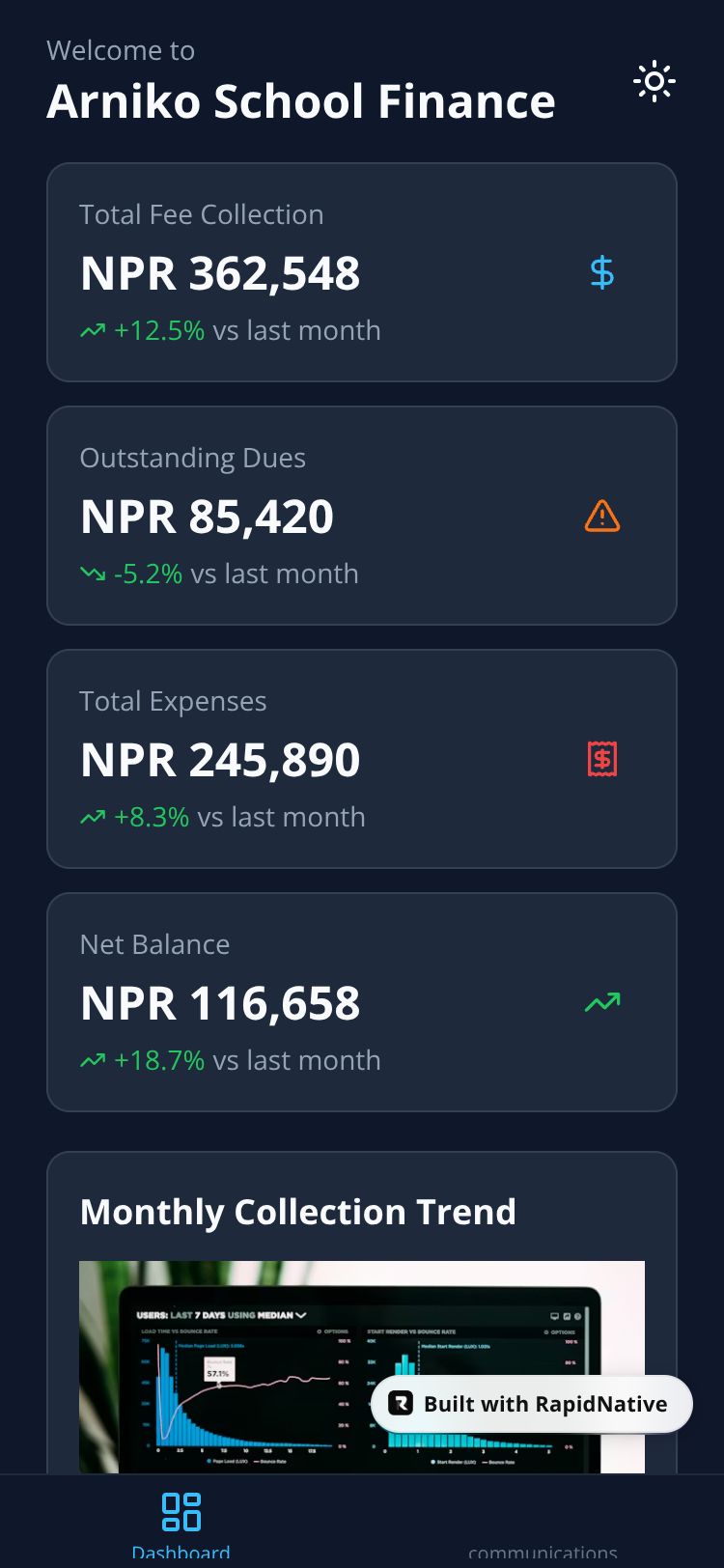Click the orange warning triangle on Outstanding Dues

(601, 517)
